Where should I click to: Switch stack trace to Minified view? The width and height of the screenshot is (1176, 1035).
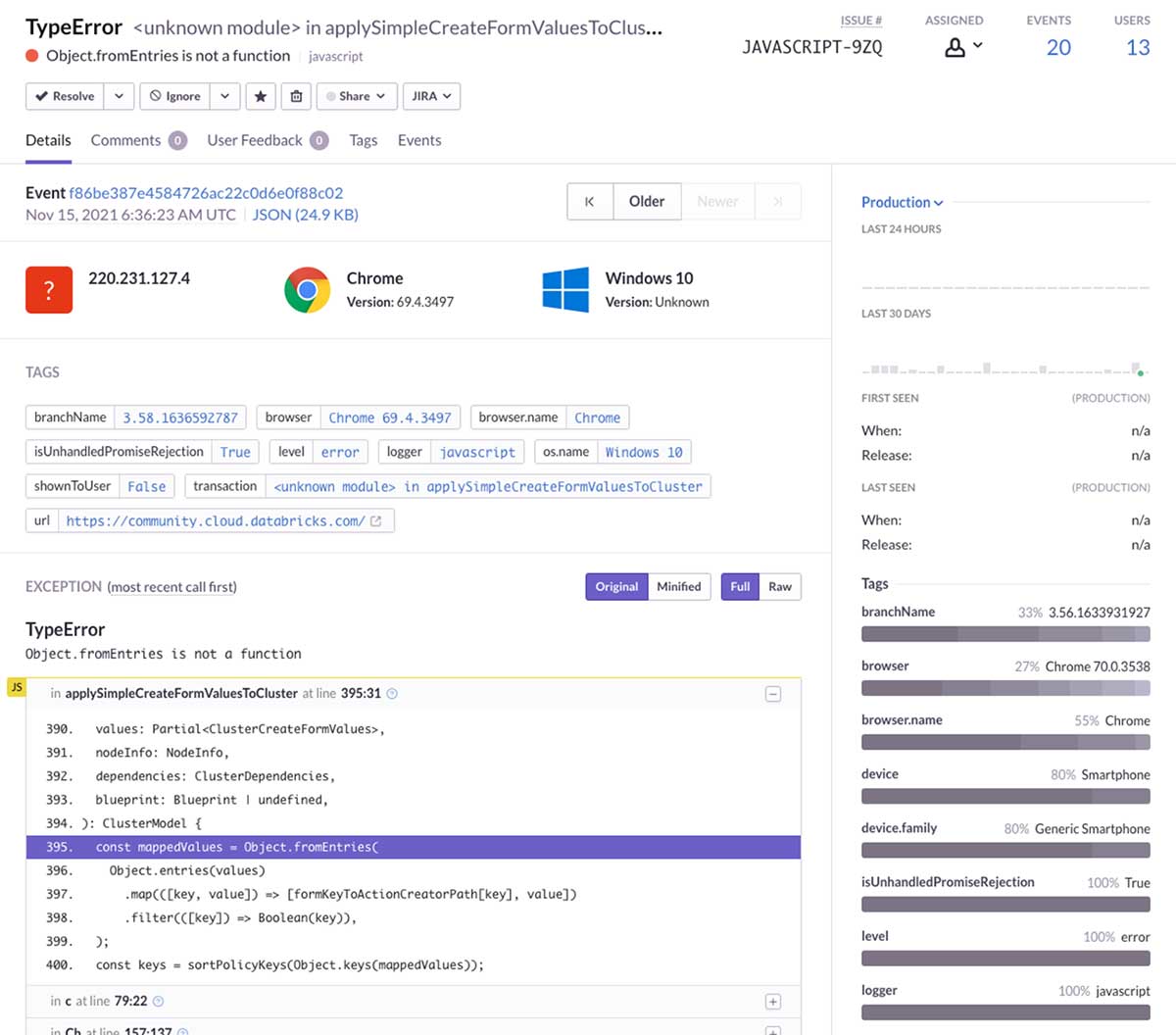(x=679, y=586)
